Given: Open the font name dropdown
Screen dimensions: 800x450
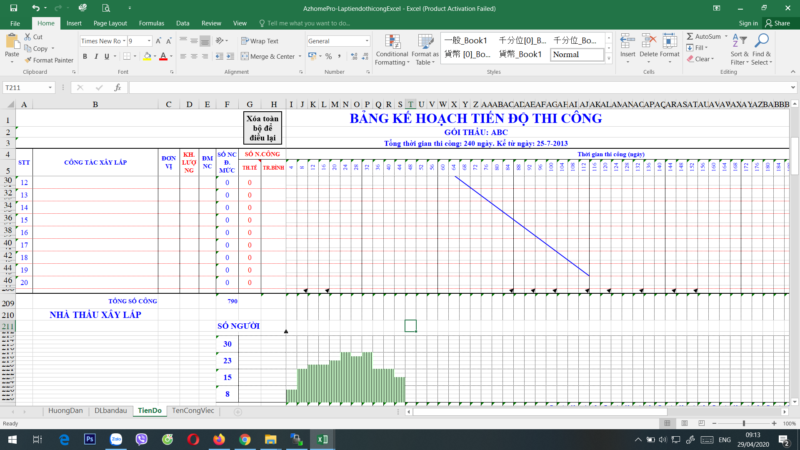Looking at the screenshot, I should (124, 41).
